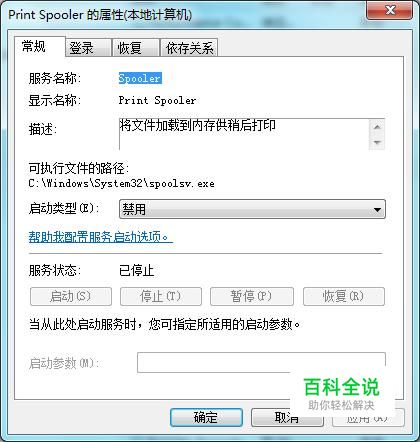Click the startup type dropdown arrow

(x=377, y=209)
